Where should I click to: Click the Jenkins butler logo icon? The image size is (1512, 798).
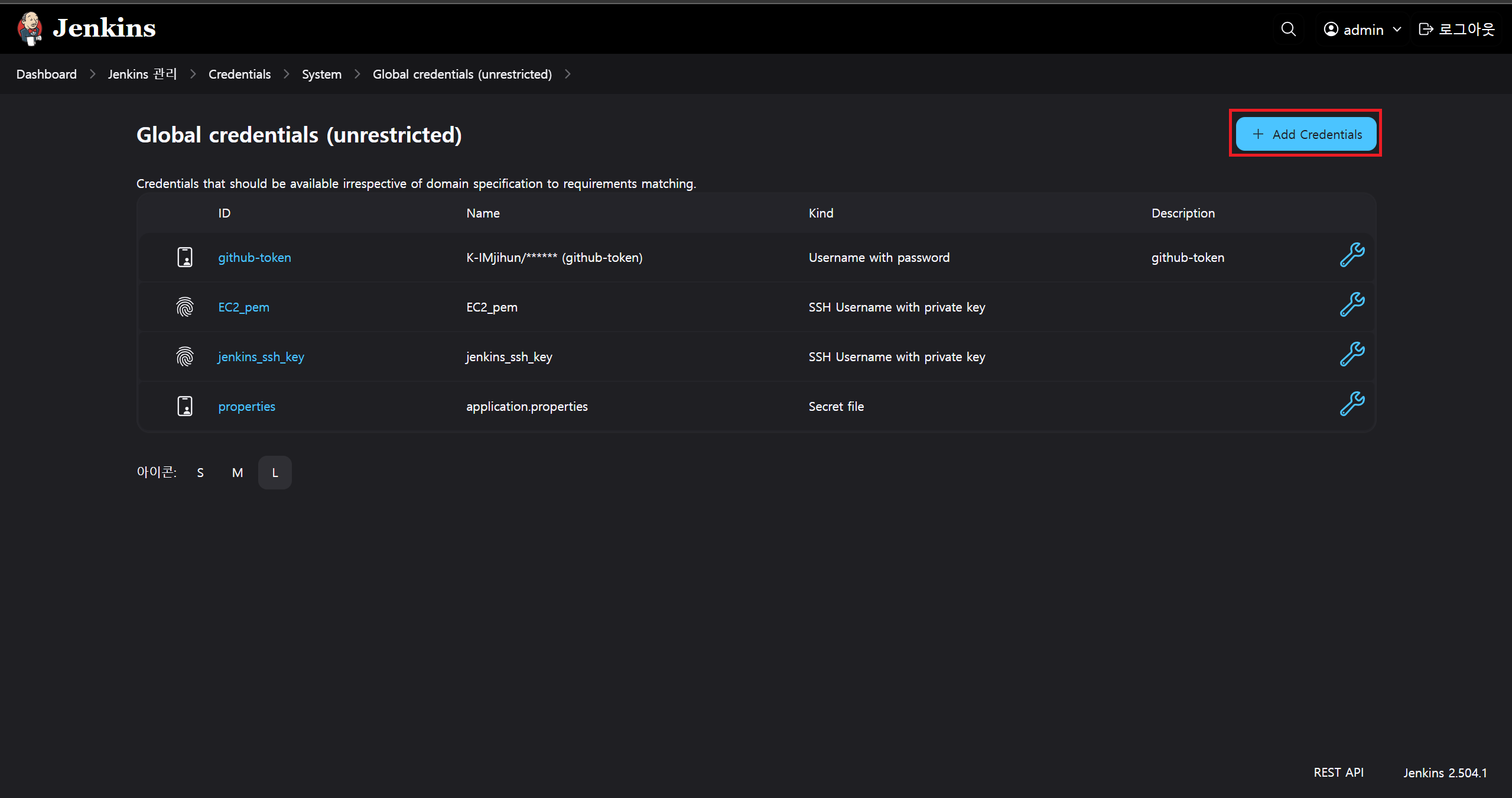(x=30, y=28)
